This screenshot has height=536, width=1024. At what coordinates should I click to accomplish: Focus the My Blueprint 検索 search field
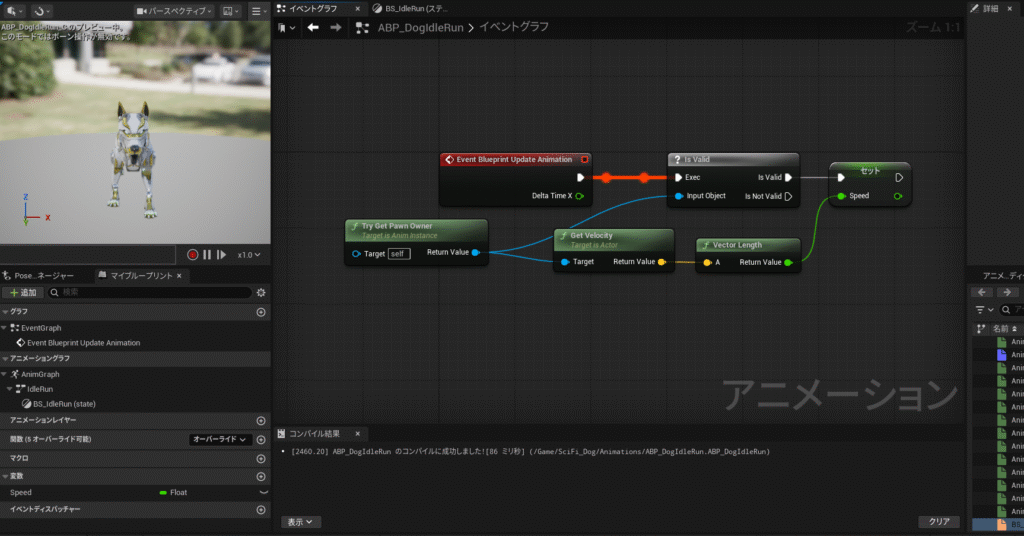150,292
